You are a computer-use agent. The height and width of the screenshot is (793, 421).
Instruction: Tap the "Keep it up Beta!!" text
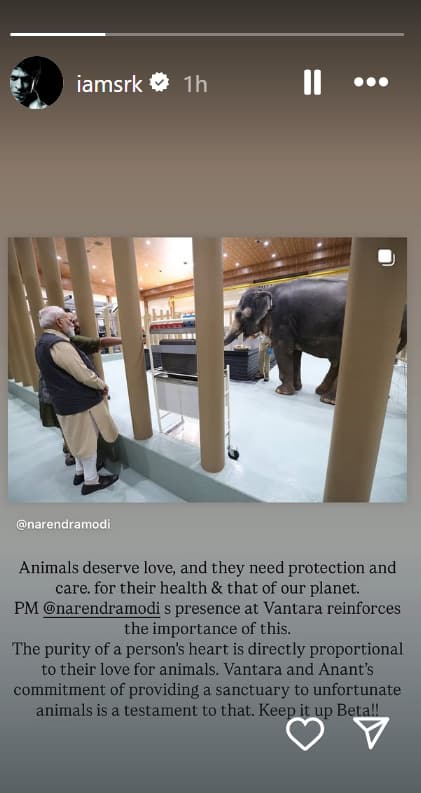click(319, 710)
